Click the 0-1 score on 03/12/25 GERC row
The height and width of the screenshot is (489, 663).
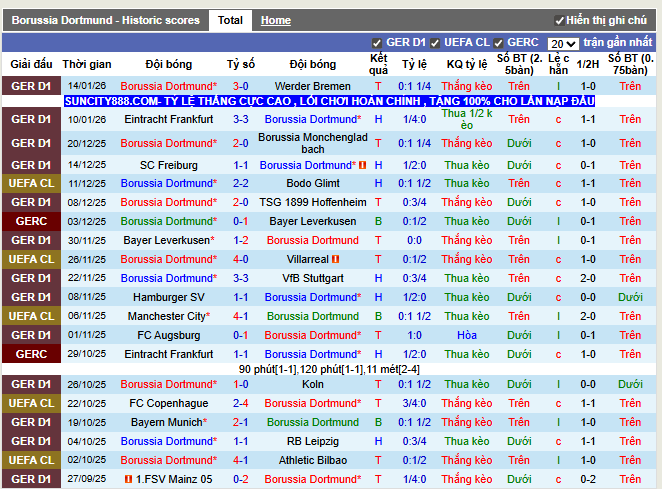[241, 222]
